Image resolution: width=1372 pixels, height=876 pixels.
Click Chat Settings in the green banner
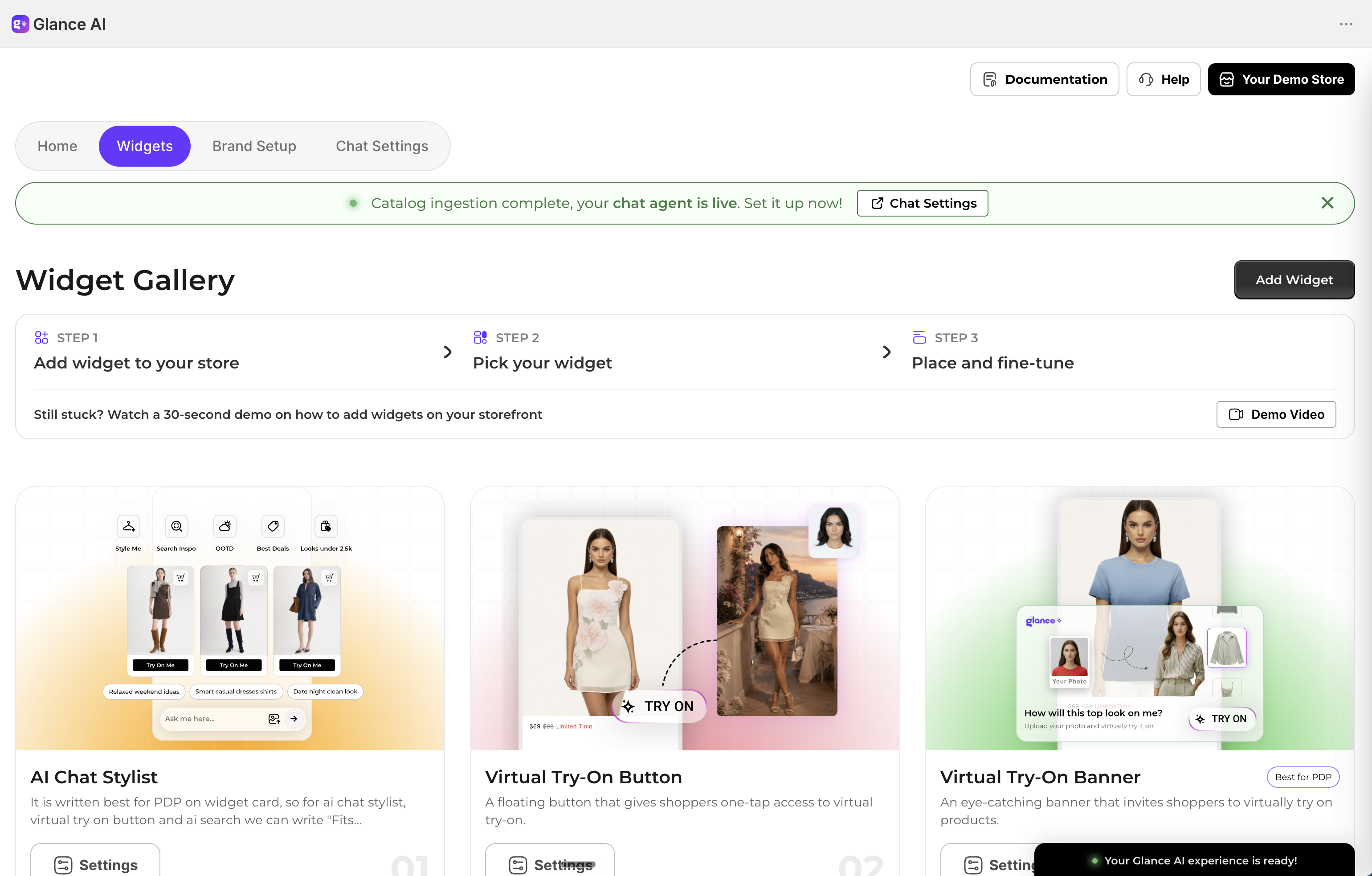coord(923,203)
